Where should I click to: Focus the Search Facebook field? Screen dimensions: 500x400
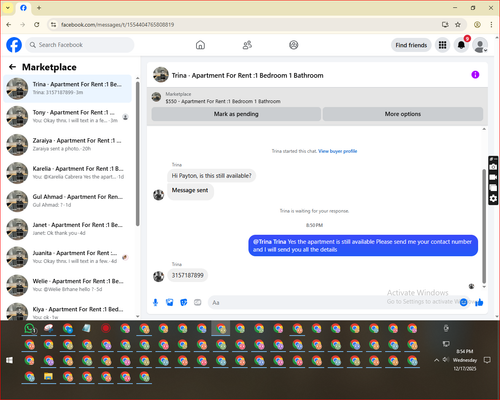(x=80, y=45)
